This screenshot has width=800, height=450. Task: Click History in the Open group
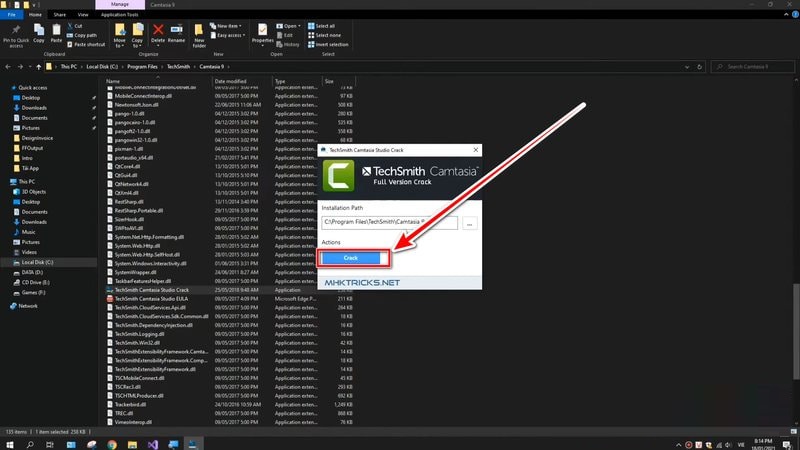288,44
